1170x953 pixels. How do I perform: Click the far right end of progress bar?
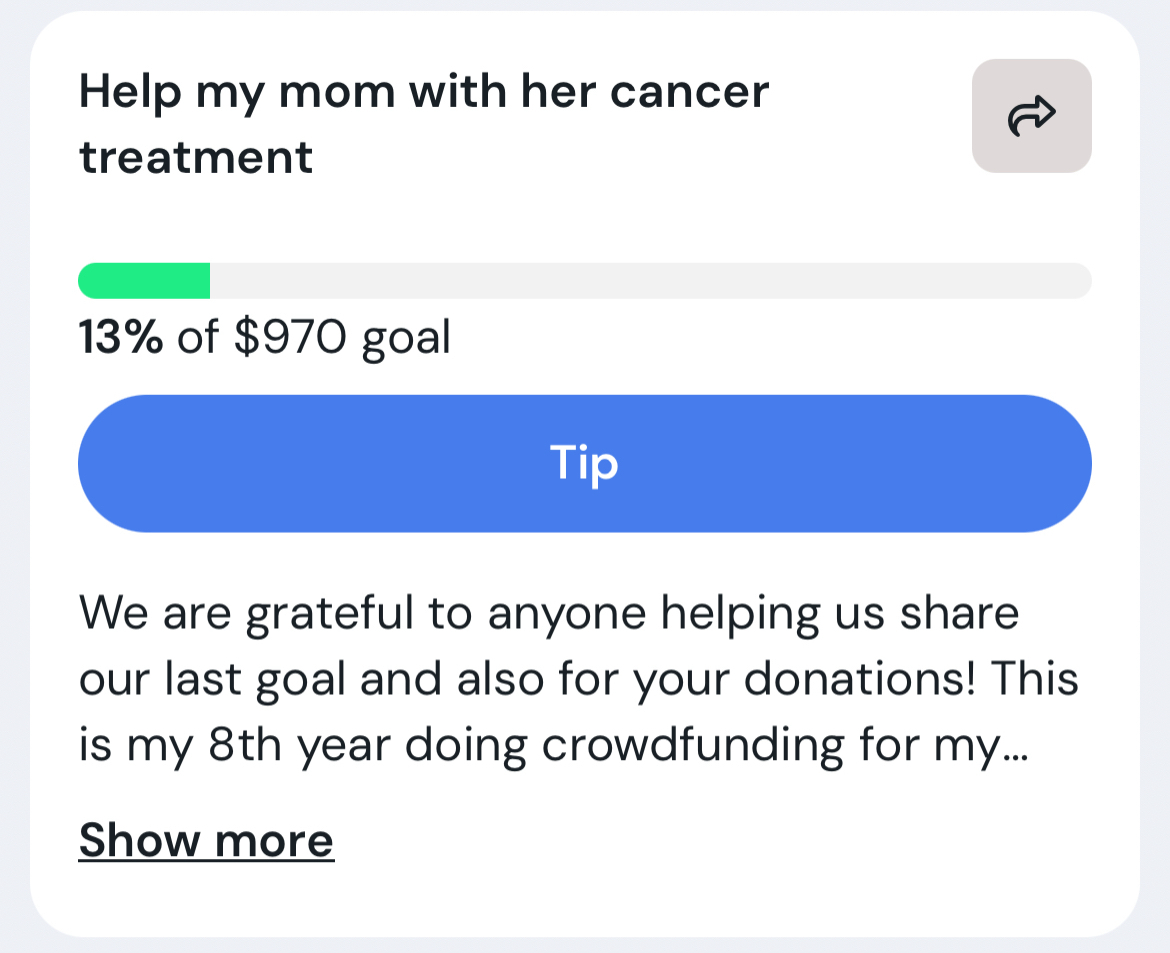point(1084,281)
